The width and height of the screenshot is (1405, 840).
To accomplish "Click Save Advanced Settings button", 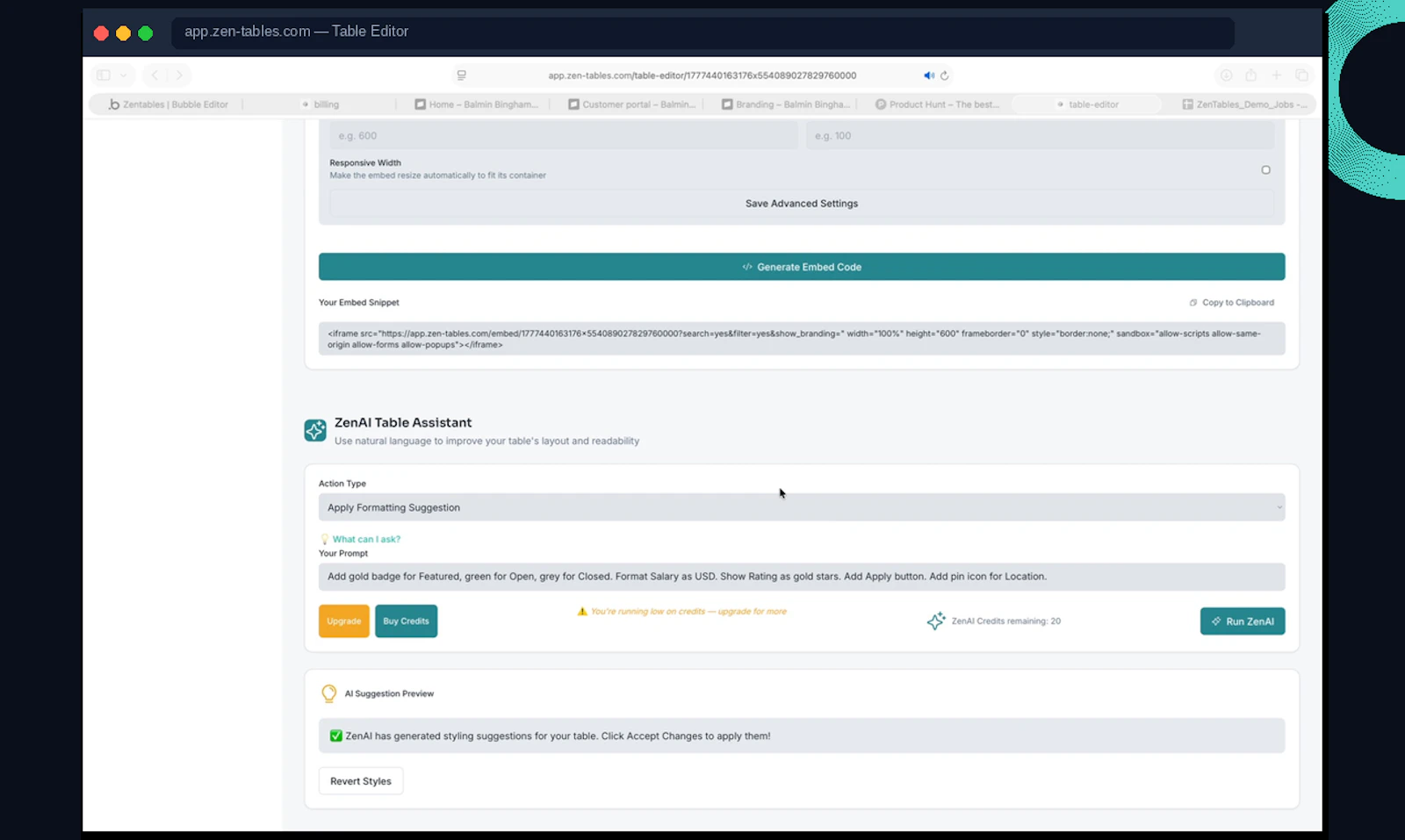I will pyautogui.click(x=802, y=204).
